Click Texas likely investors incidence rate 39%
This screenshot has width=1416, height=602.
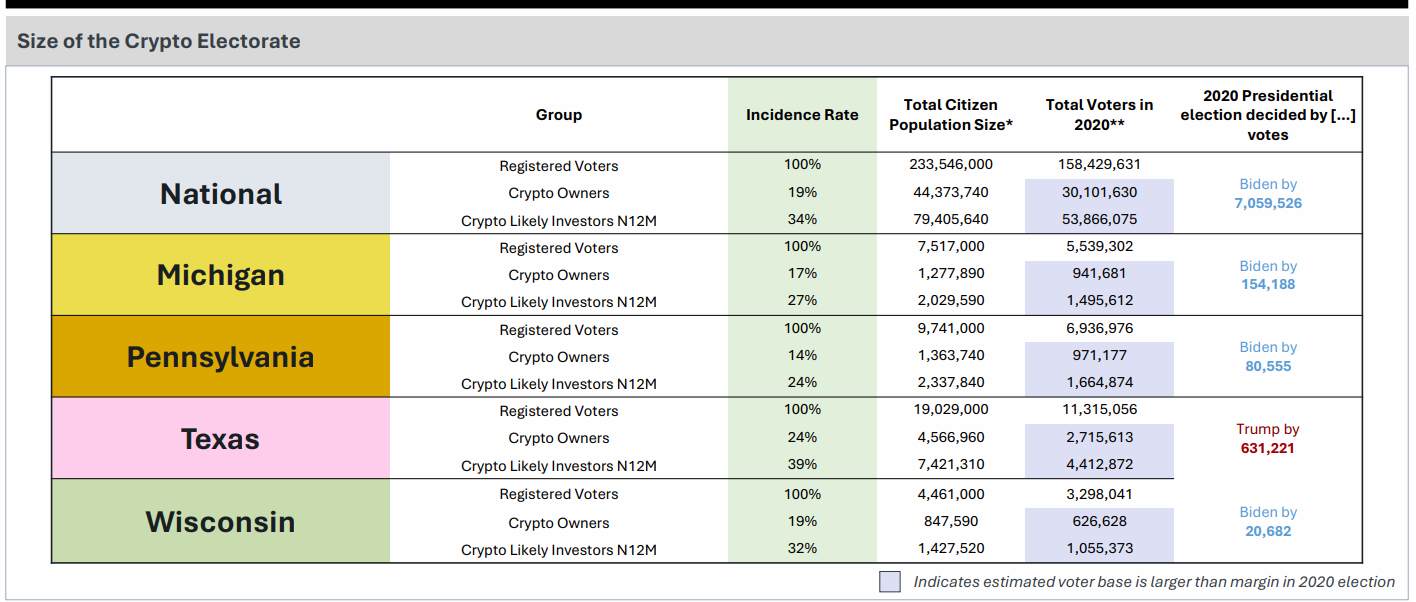click(x=802, y=465)
